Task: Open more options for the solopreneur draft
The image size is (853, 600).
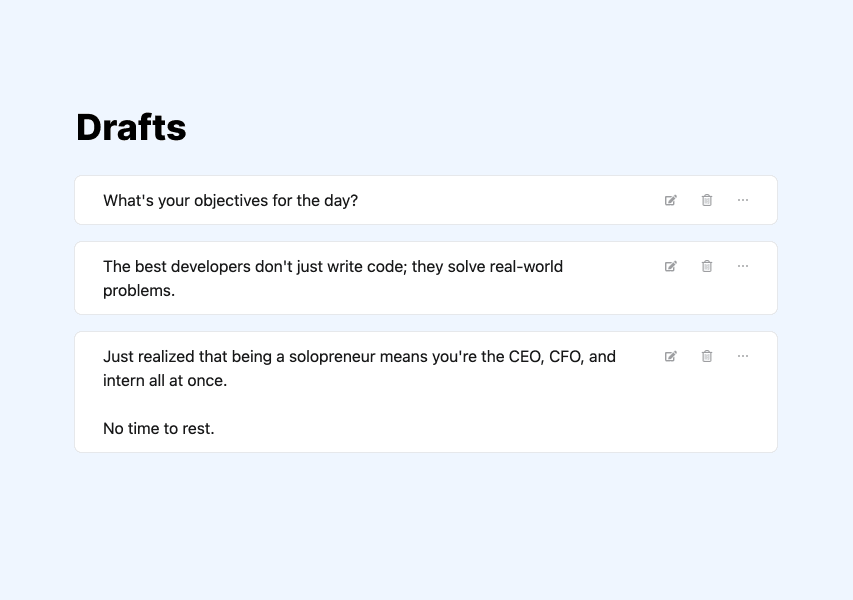Action: point(743,356)
